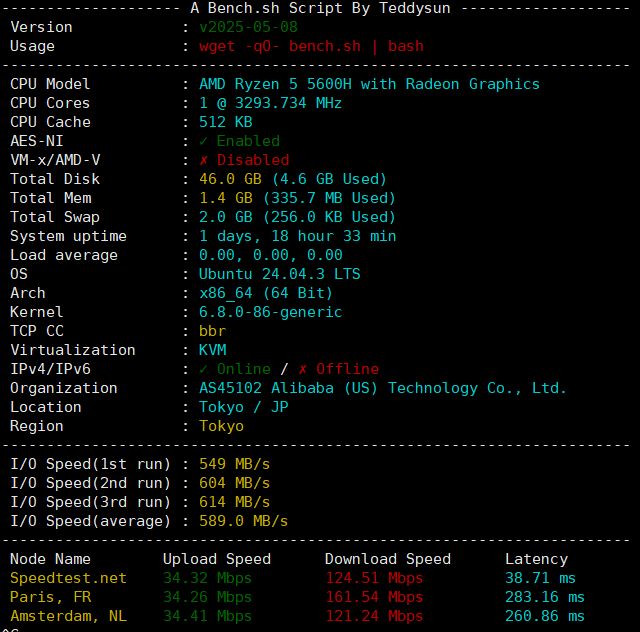Click the Download Speed column header
640x632 pixels.
pos(388,559)
